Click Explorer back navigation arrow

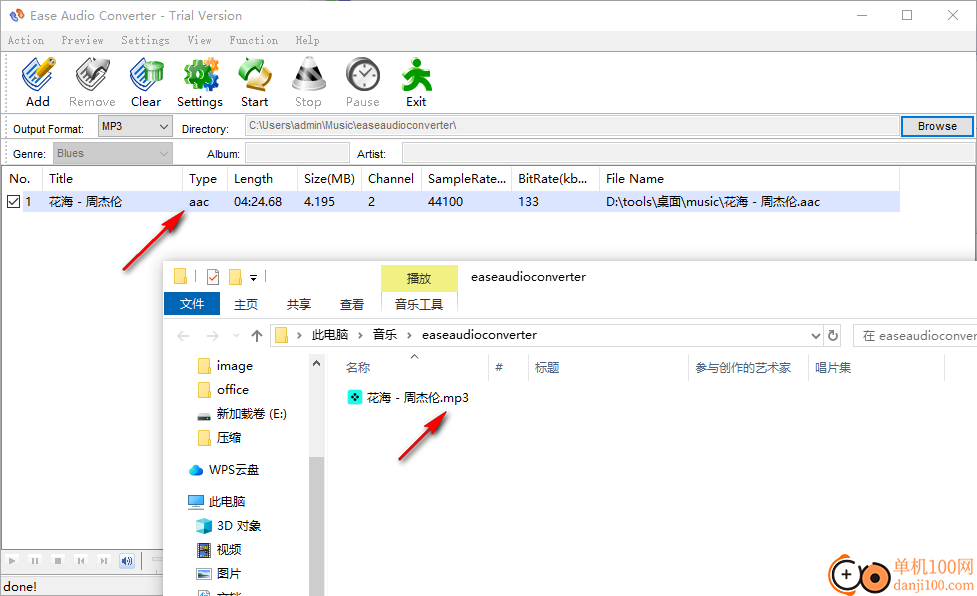click(183, 336)
